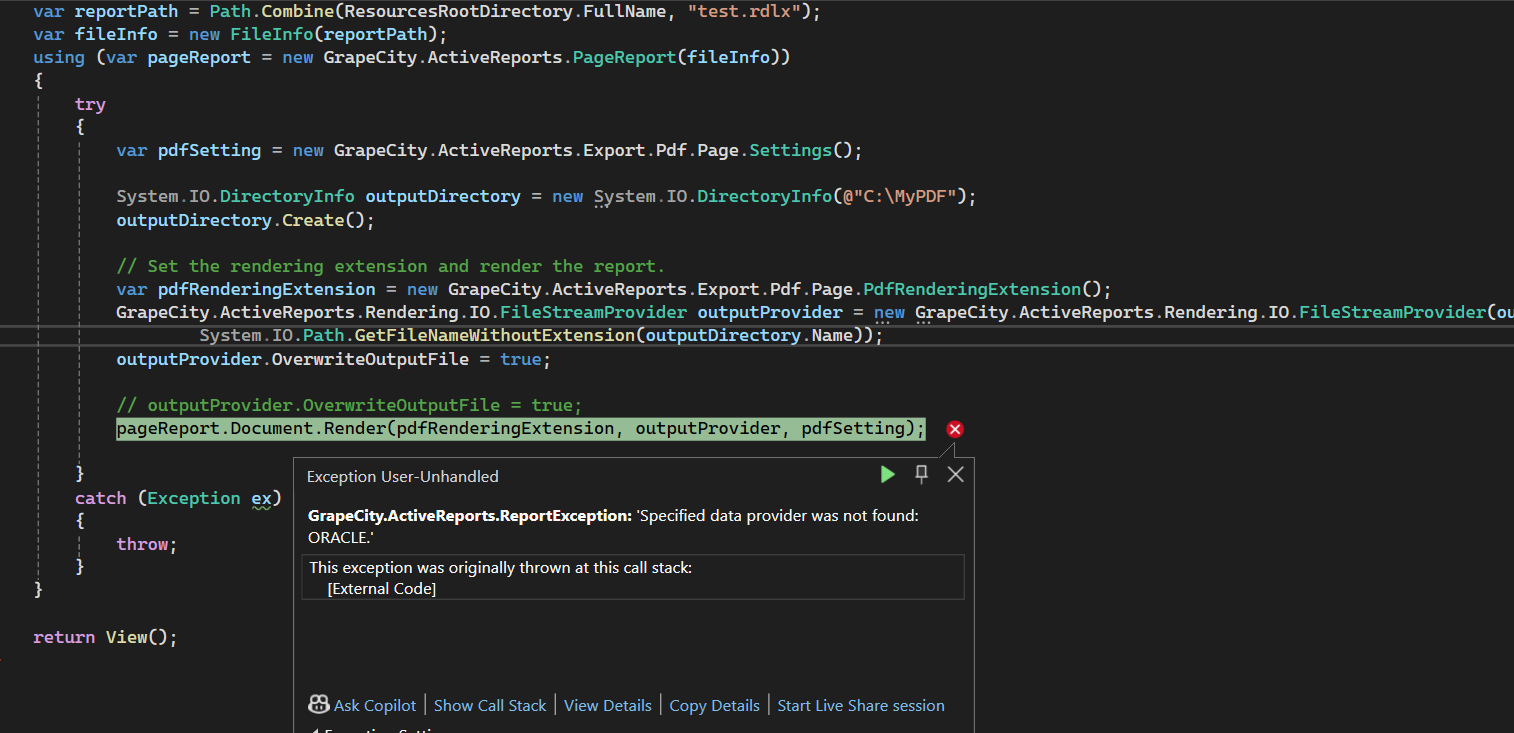Screen dimensions: 1514x733
Task: Click the Copilot icon beside Ask Copilot
Action: (x=319, y=705)
